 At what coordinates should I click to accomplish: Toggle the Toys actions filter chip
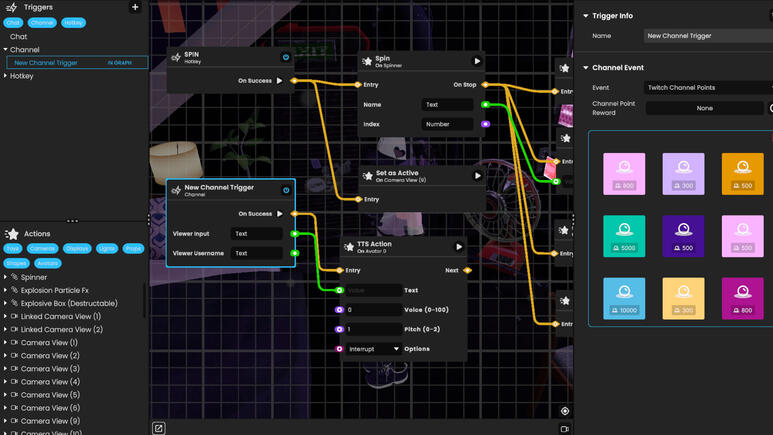click(13, 249)
